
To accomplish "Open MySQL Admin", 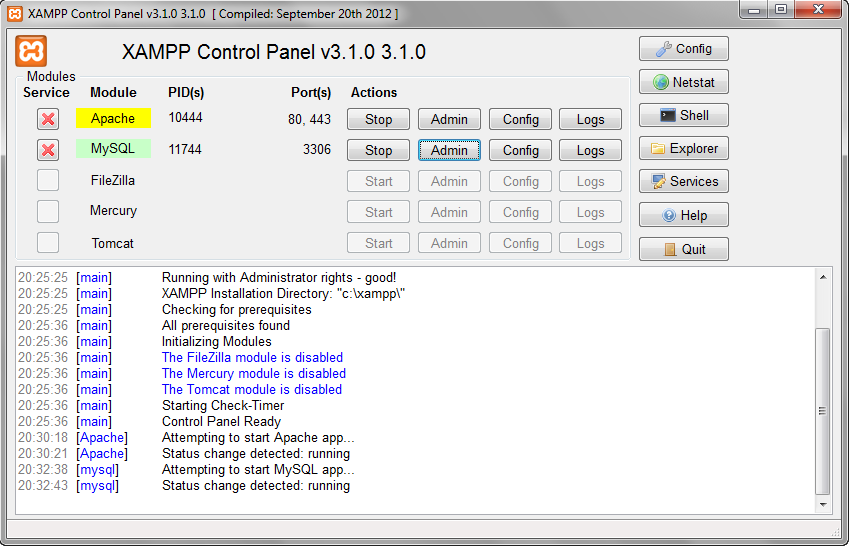I will coord(449,150).
